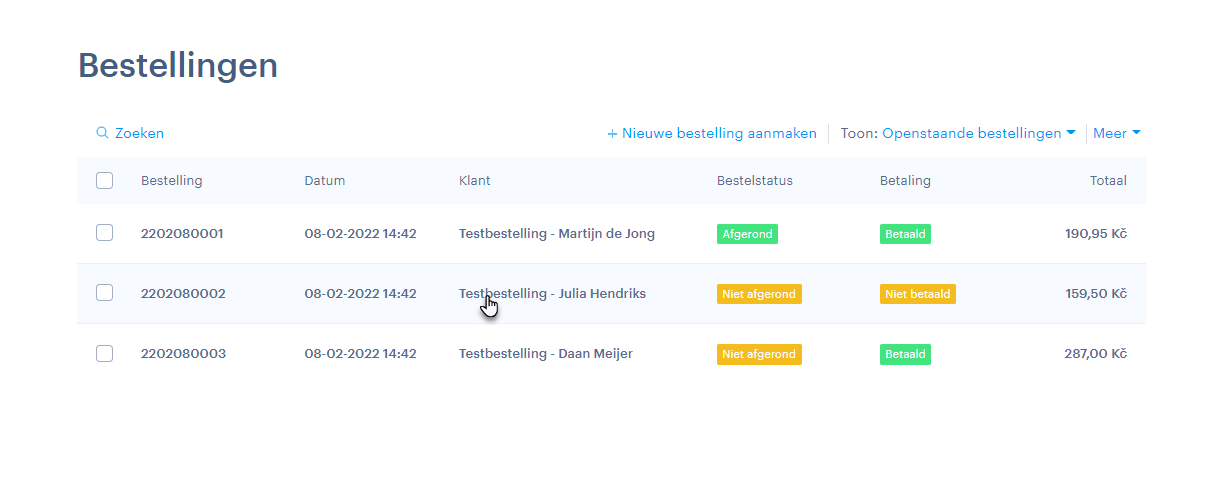Click the green Afgerond status badge
This screenshot has width=1213, height=484.
(x=747, y=234)
